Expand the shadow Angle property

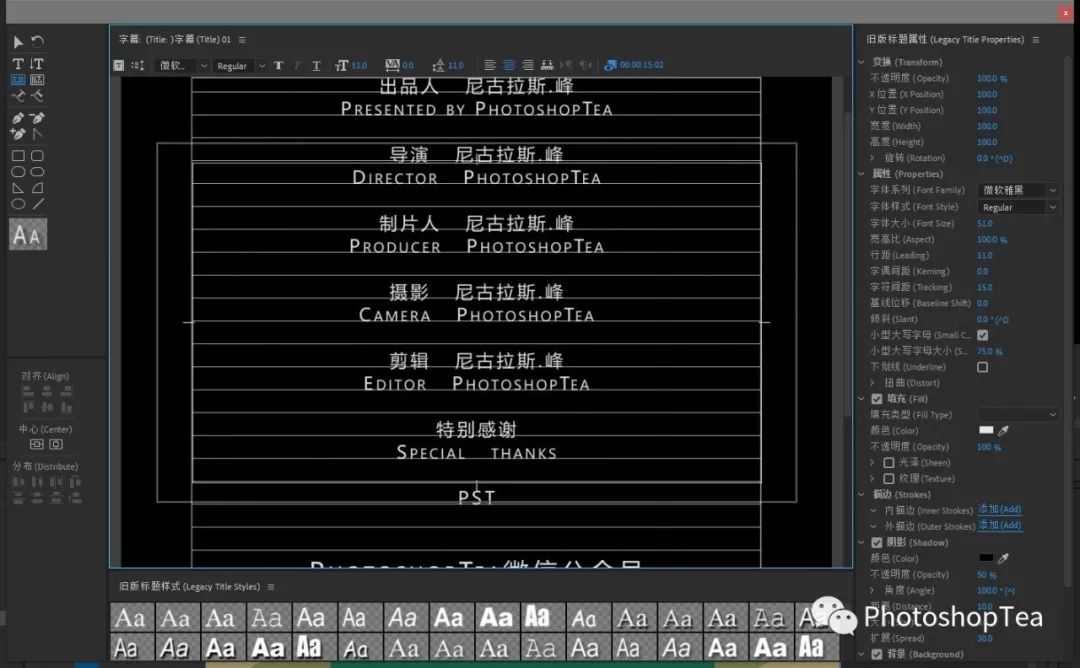tap(873, 590)
